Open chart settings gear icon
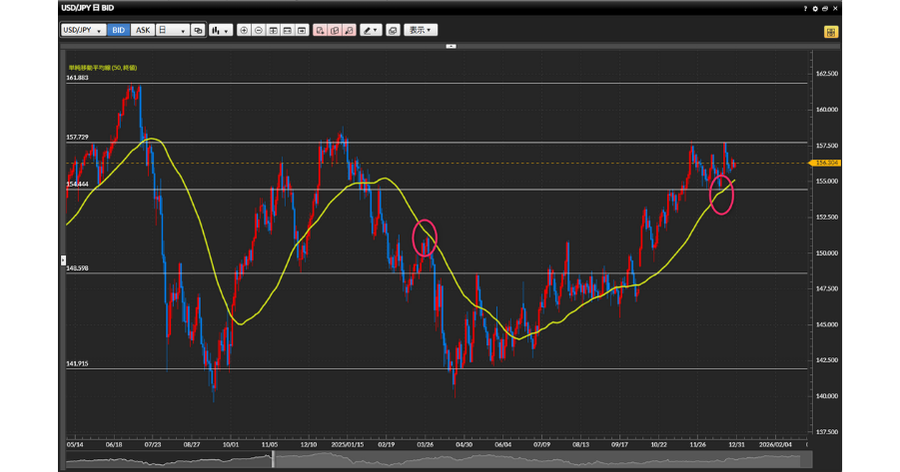The width and height of the screenshot is (900, 472). (816, 8)
